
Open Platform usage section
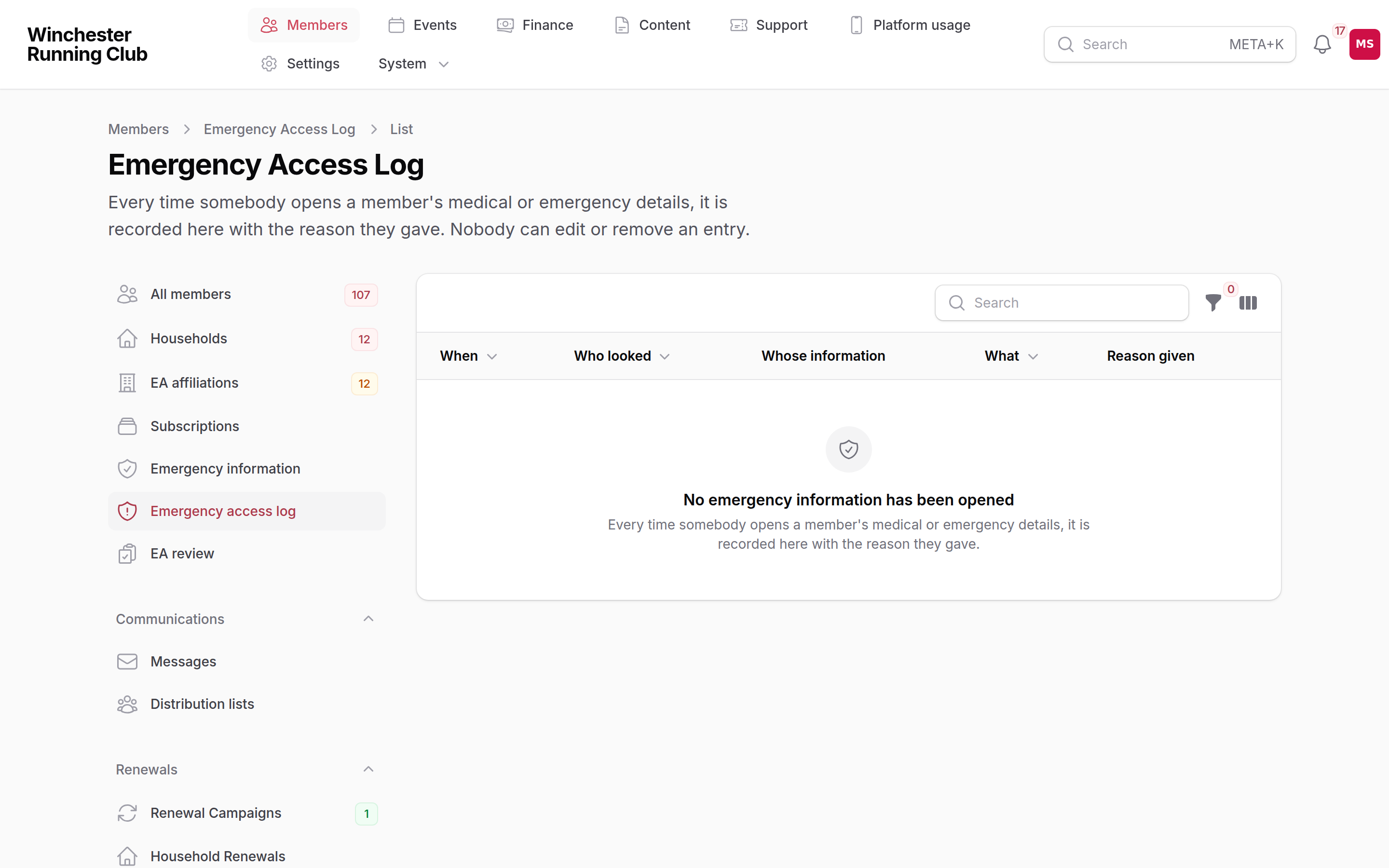click(910, 25)
